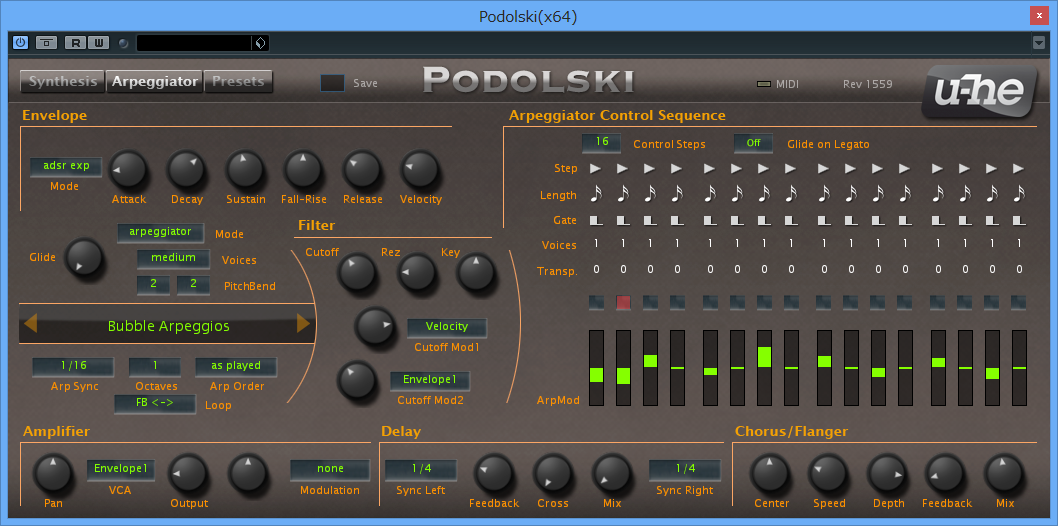Open the Loop 'FB <->' selector

point(155,404)
